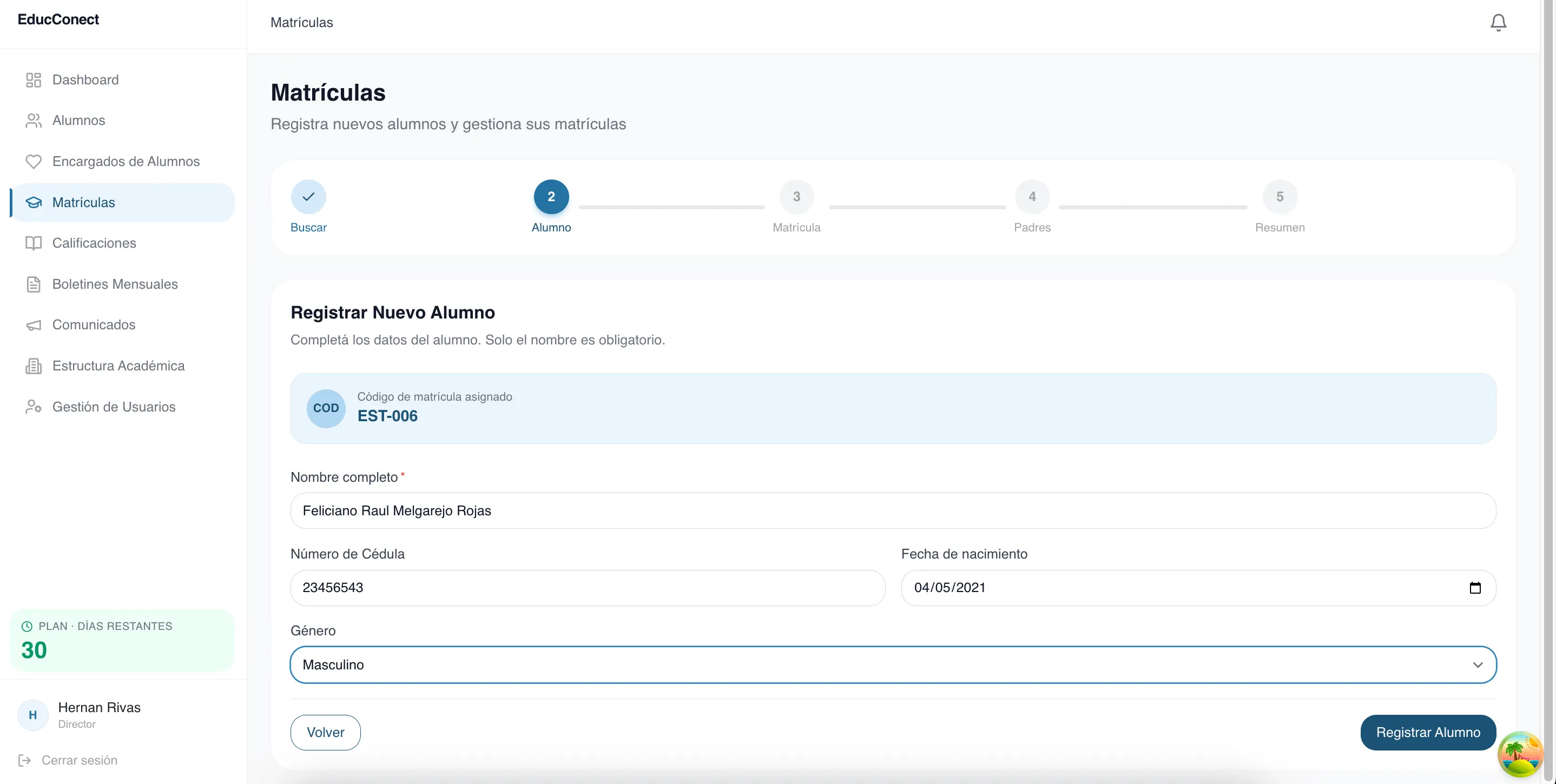This screenshot has height=784, width=1556.
Task: Click the Comunicados megaphone icon
Action: tap(33, 325)
